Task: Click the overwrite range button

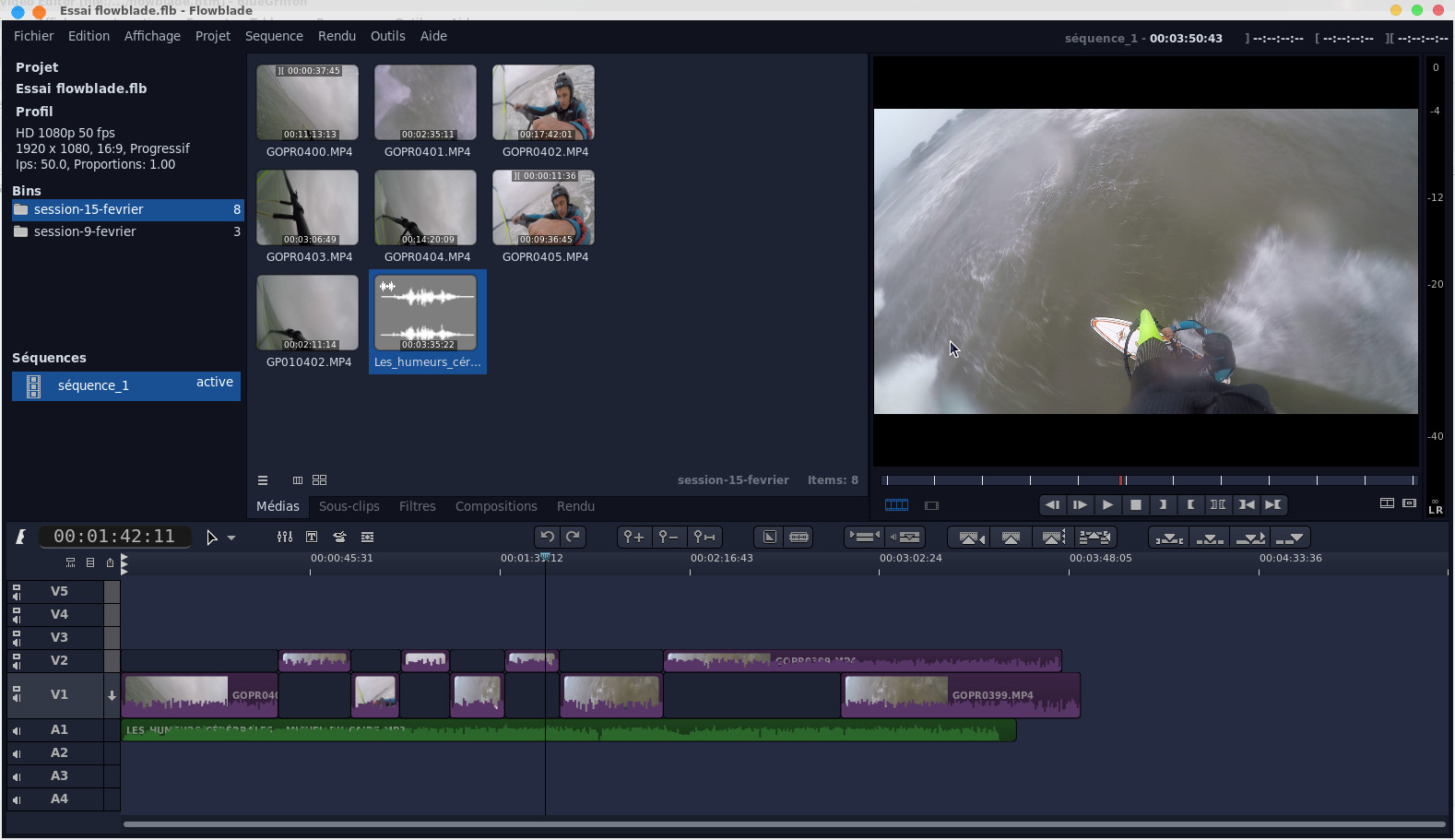Action: click(x=1169, y=537)
